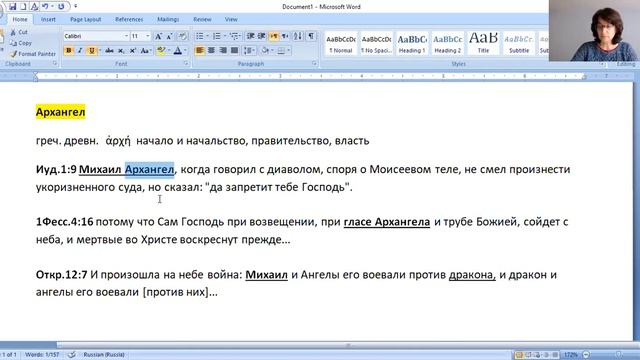The height and width of the screenshot is (360, 640).
Task: Cut the selected text
Action: coord(19,32)
